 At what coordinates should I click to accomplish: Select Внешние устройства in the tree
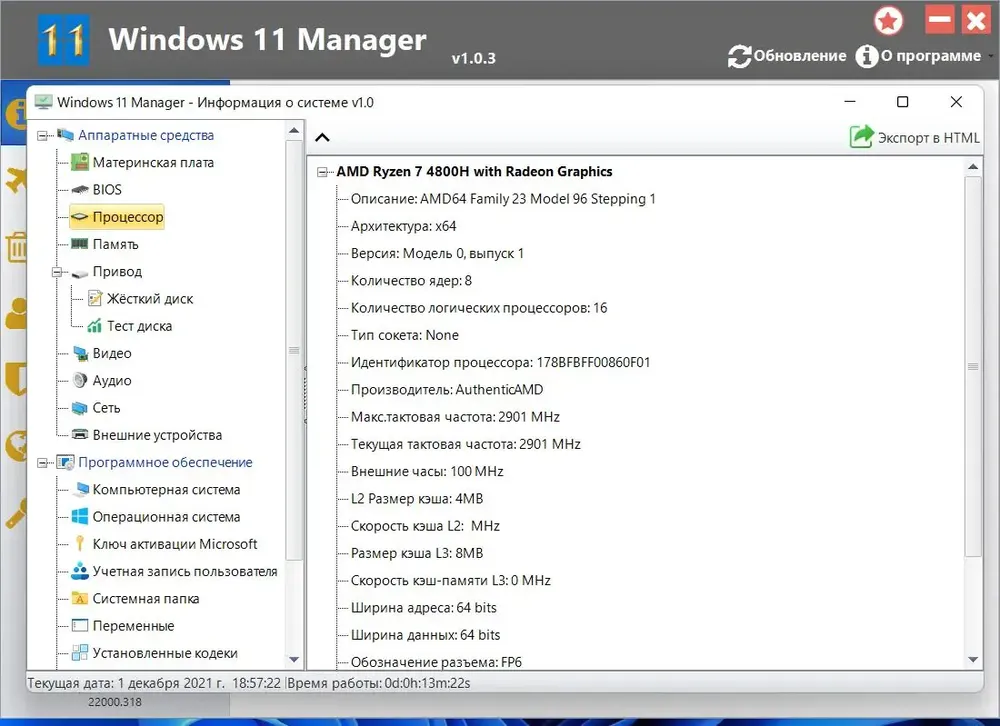[158, 435]
